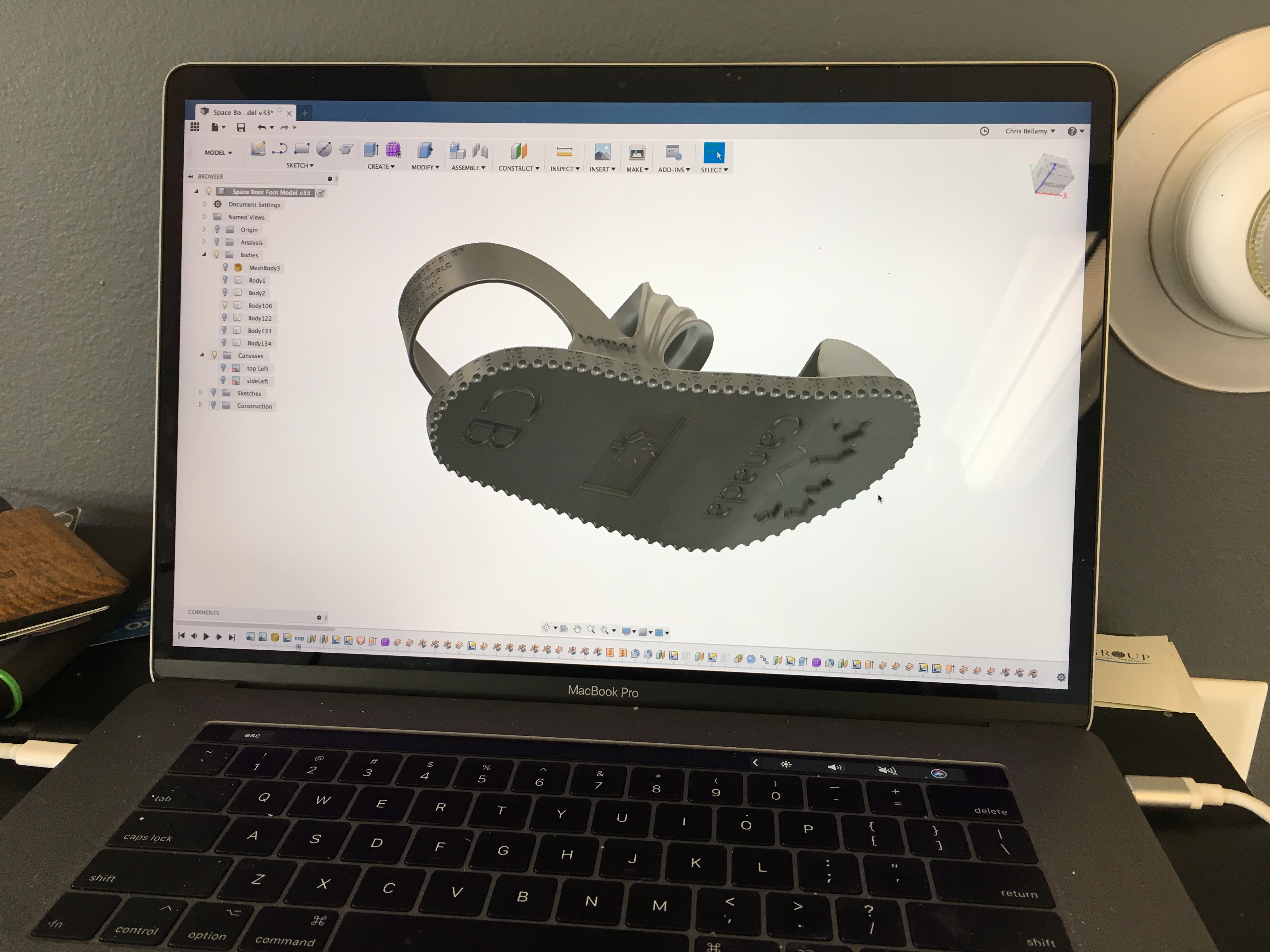Open the MODEL workspace dropdown

218,153
